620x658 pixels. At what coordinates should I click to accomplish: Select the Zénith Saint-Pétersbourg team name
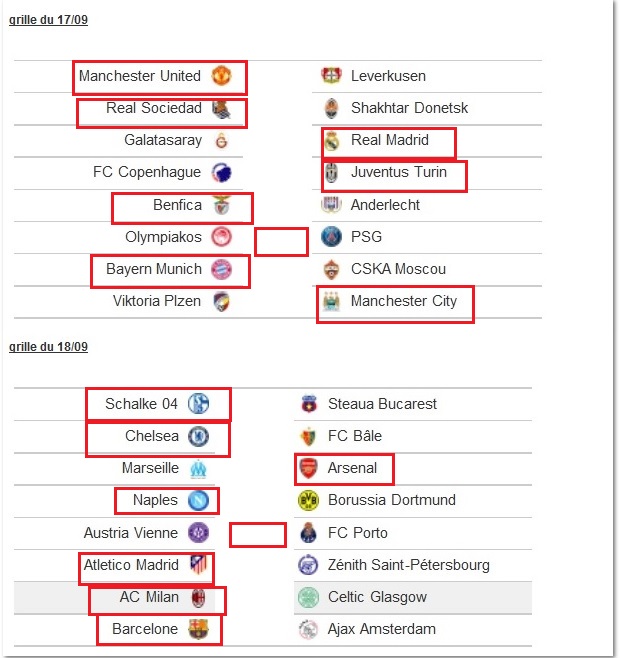[408, 565]
